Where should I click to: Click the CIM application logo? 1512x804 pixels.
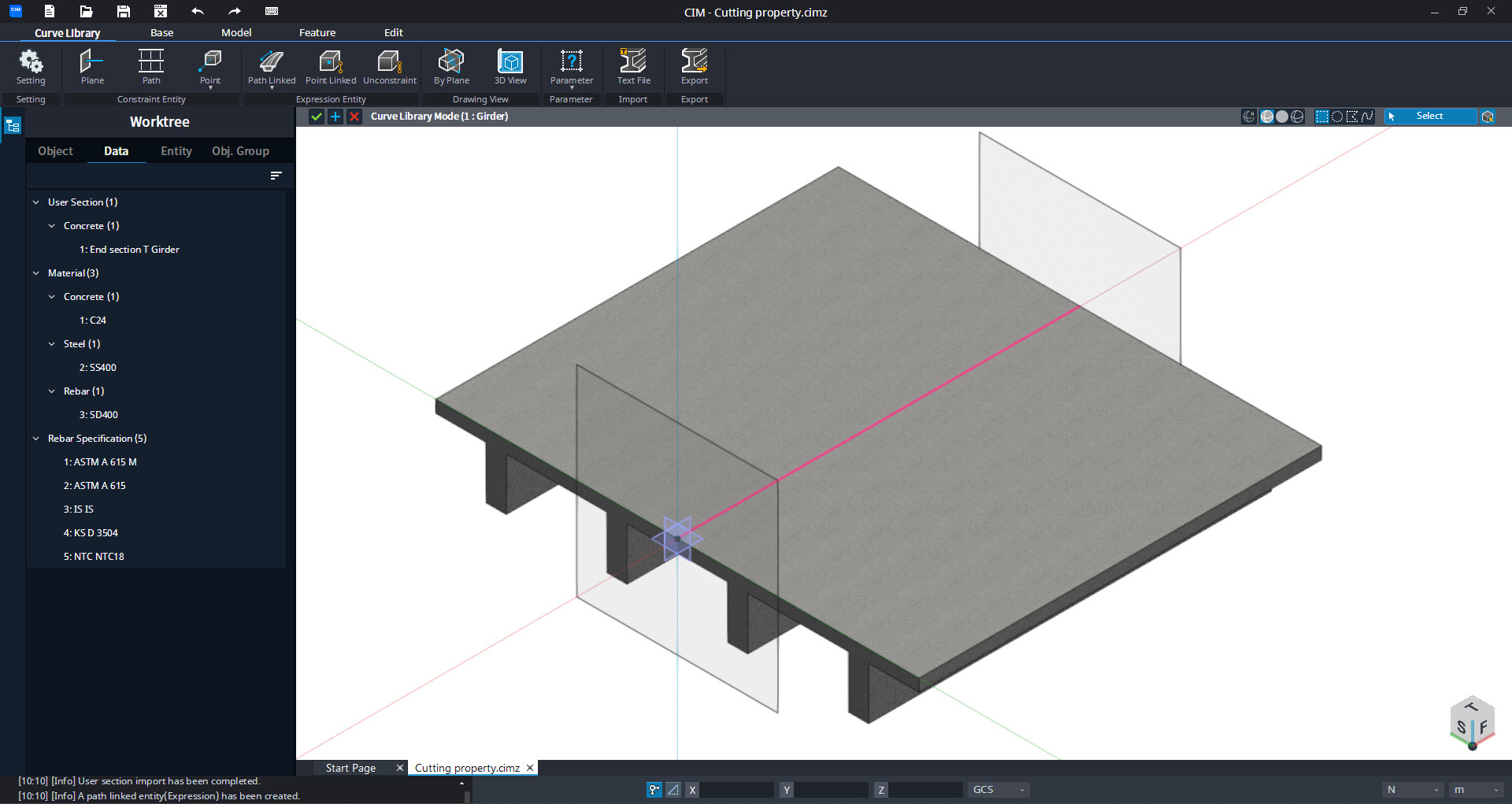[x=15, y=10]
